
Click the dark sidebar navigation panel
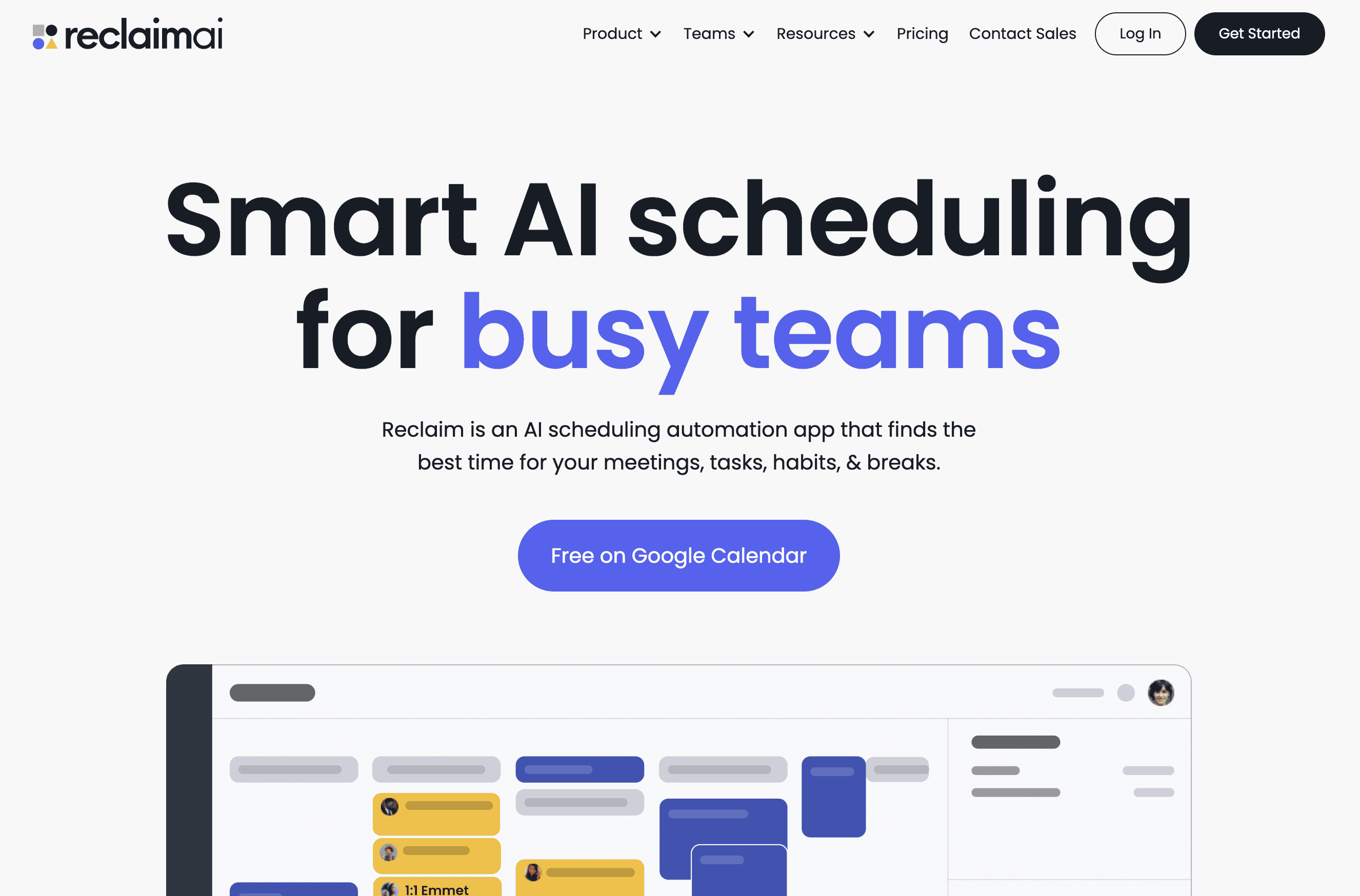[x=193, y=779]
